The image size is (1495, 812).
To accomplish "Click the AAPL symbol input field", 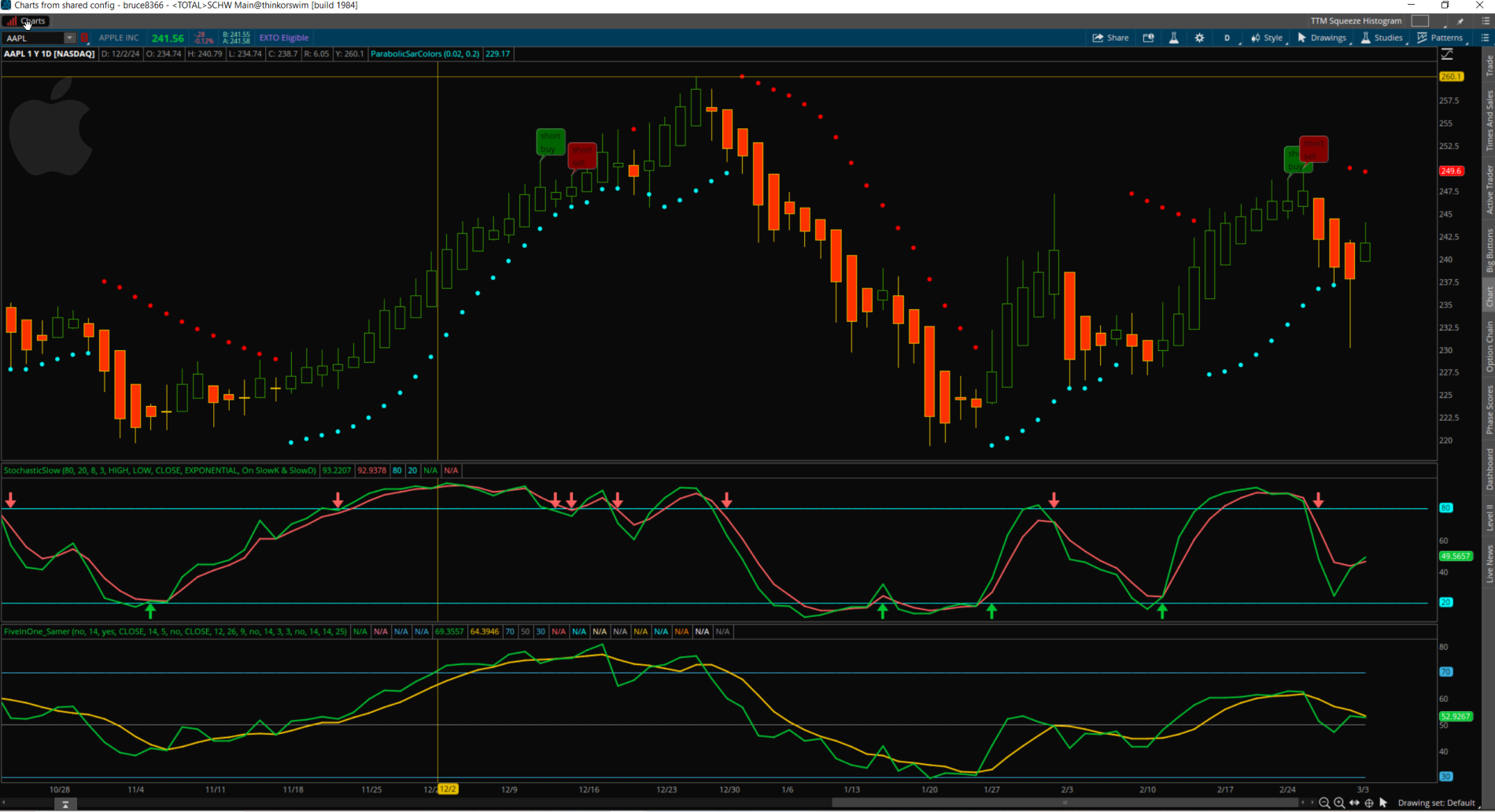I will [x=33, y=38].
